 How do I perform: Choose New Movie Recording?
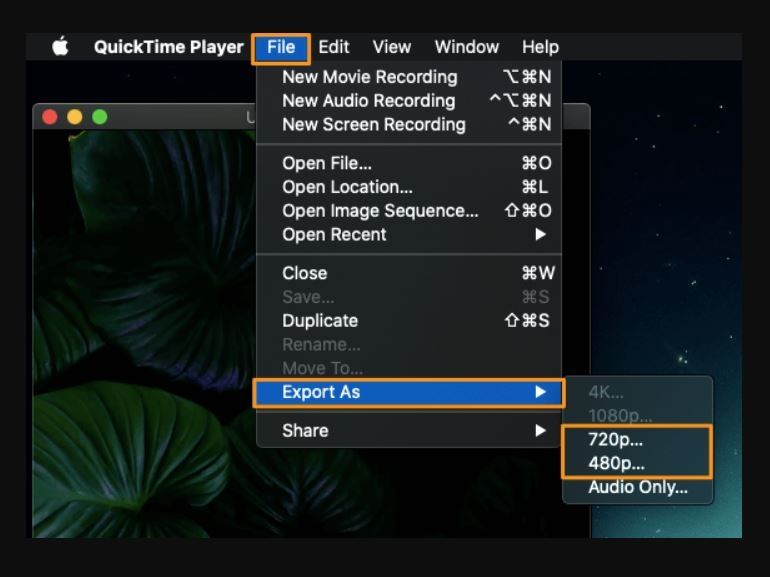click(x=409, y=77)
